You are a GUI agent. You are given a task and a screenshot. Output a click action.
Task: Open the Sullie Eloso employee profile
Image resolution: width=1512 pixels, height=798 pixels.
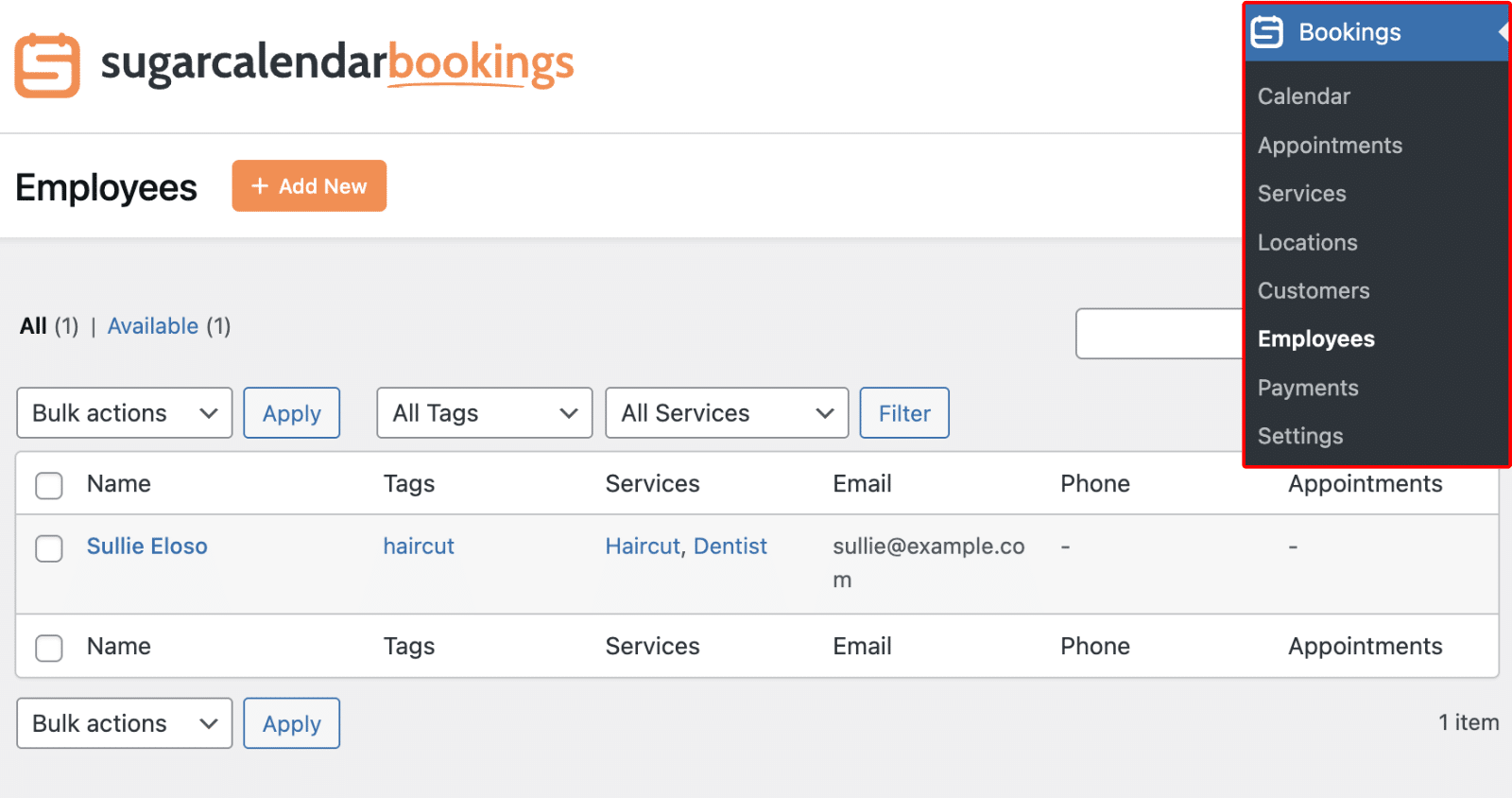(x=146, y=546)
